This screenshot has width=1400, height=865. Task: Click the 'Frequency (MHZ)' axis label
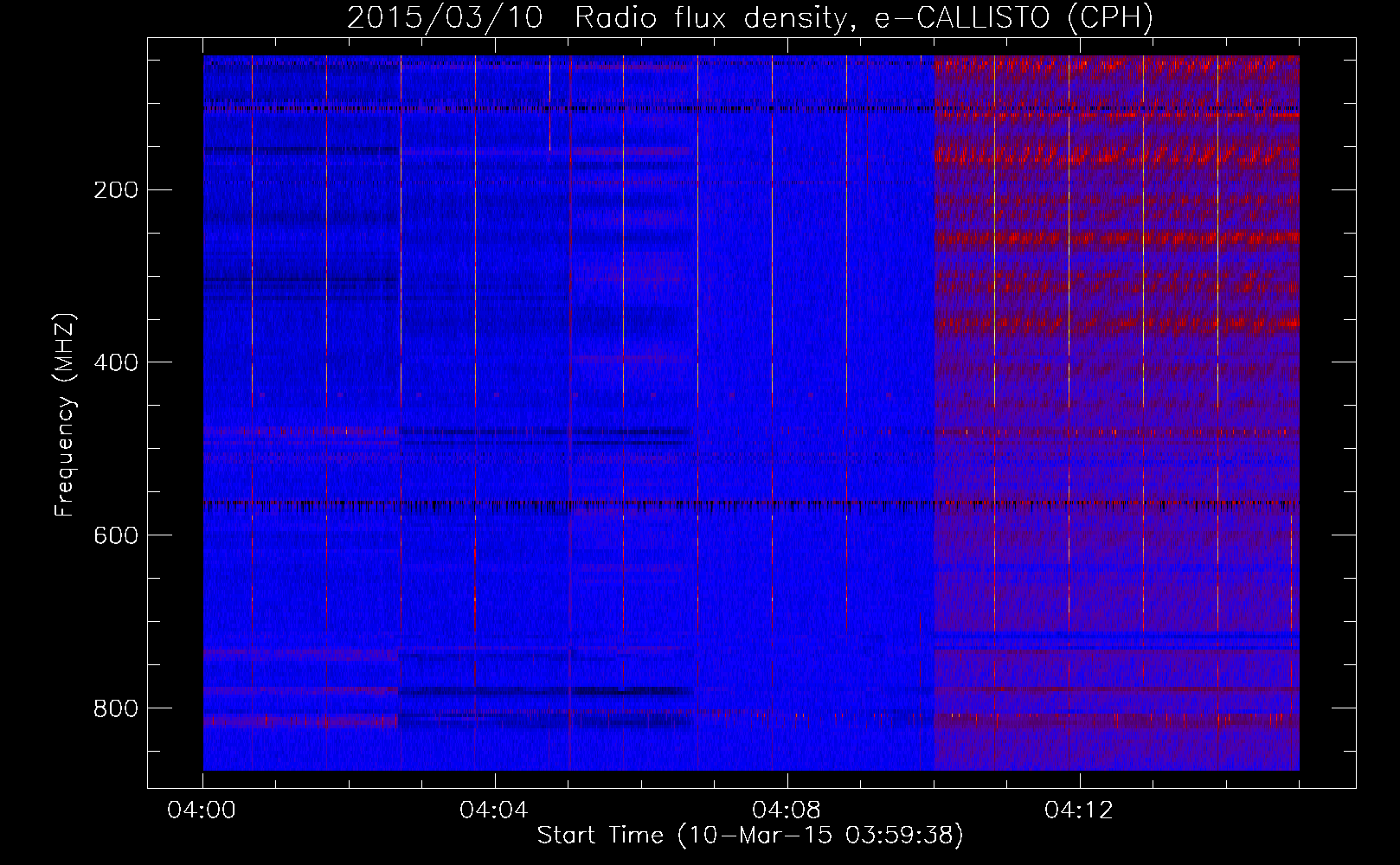coord(65,415)
